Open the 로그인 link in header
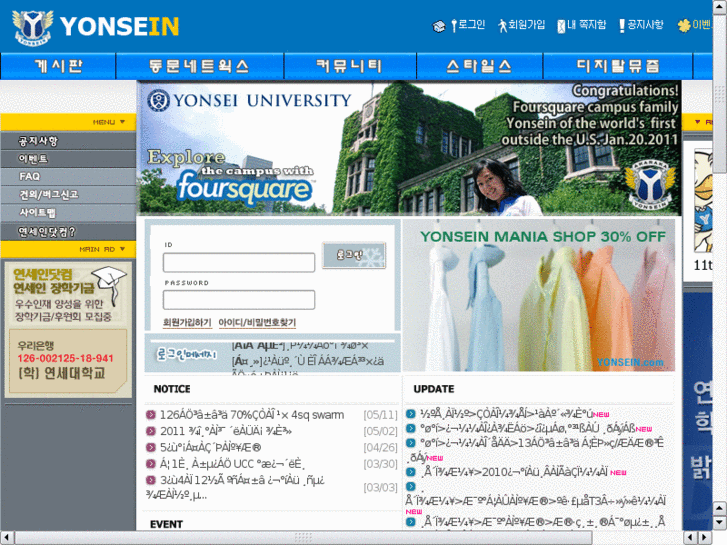This screenshot has width=727, height=545. (x=472, y=25)
